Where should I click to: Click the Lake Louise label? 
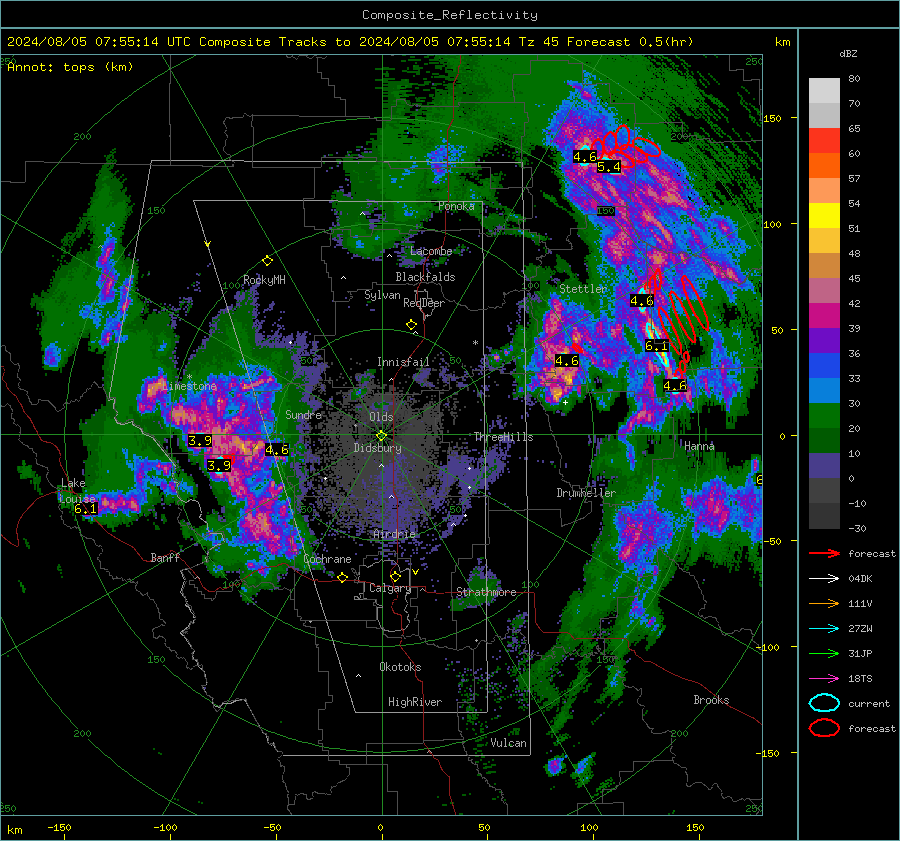click(76, 491)
